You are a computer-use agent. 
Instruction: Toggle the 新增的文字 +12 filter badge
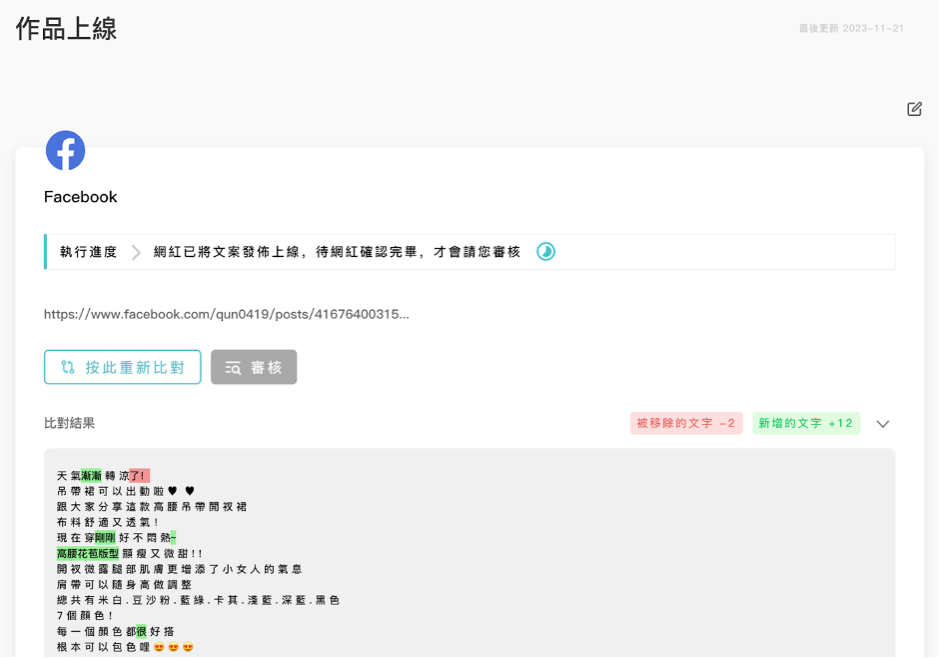tap(805, 424)
